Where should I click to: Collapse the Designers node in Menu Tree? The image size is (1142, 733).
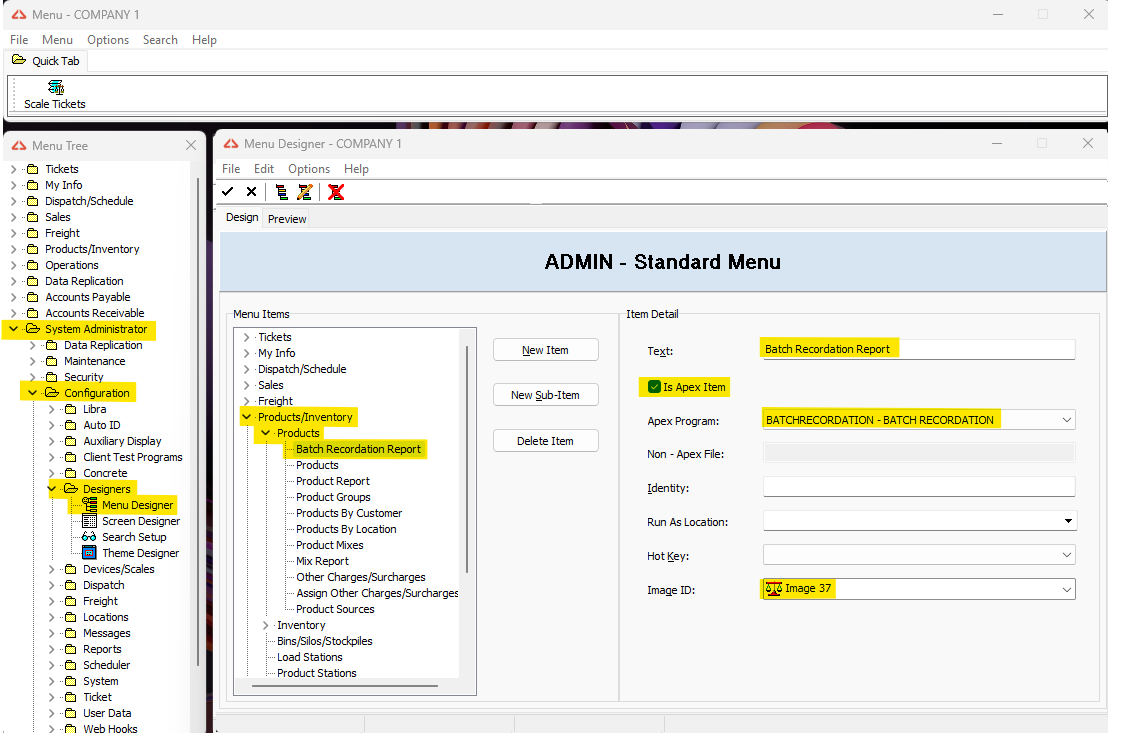(x=52, y=489)
